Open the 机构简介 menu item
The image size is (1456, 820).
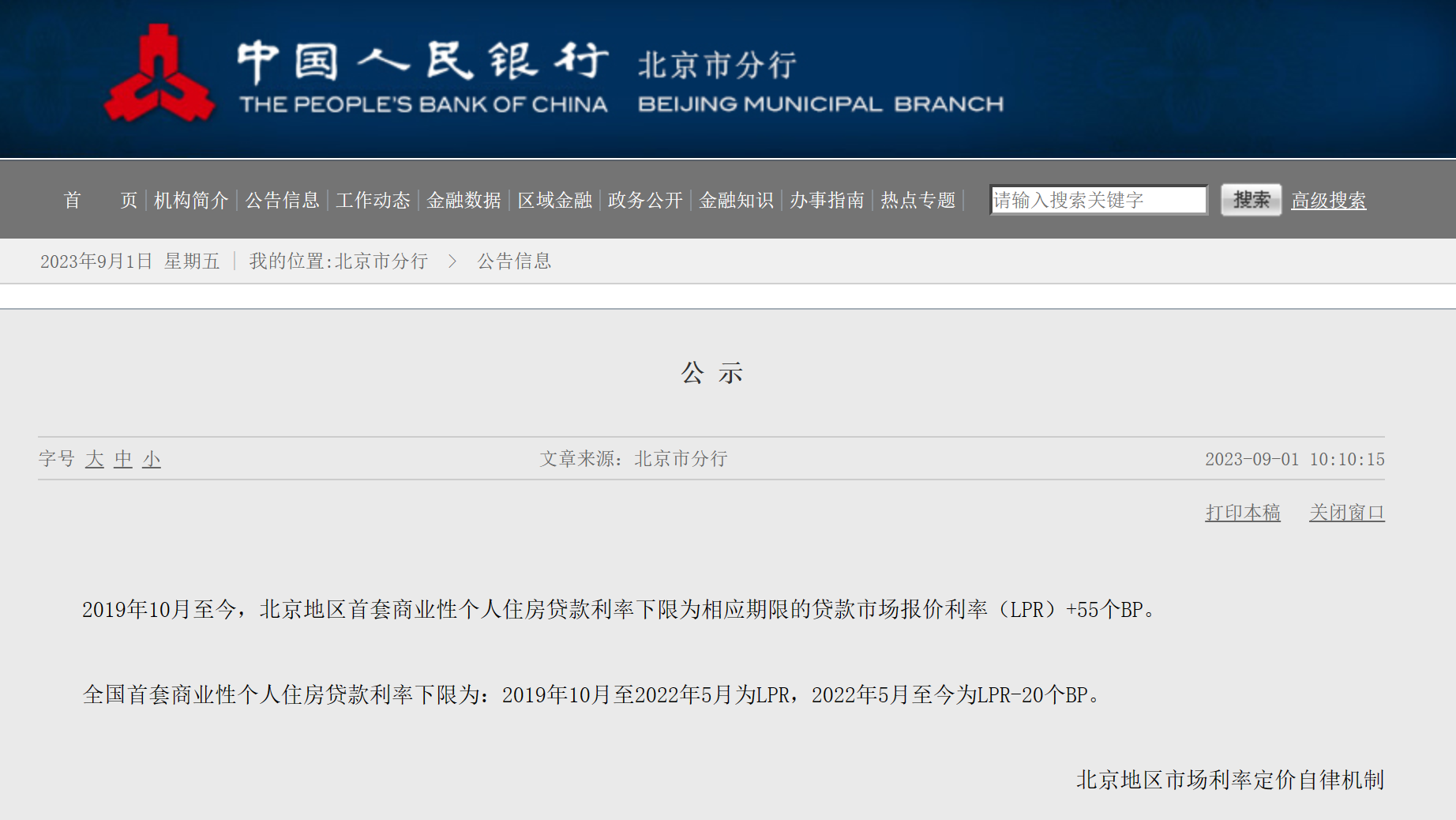pyautogui.click(x=191, y=201)
